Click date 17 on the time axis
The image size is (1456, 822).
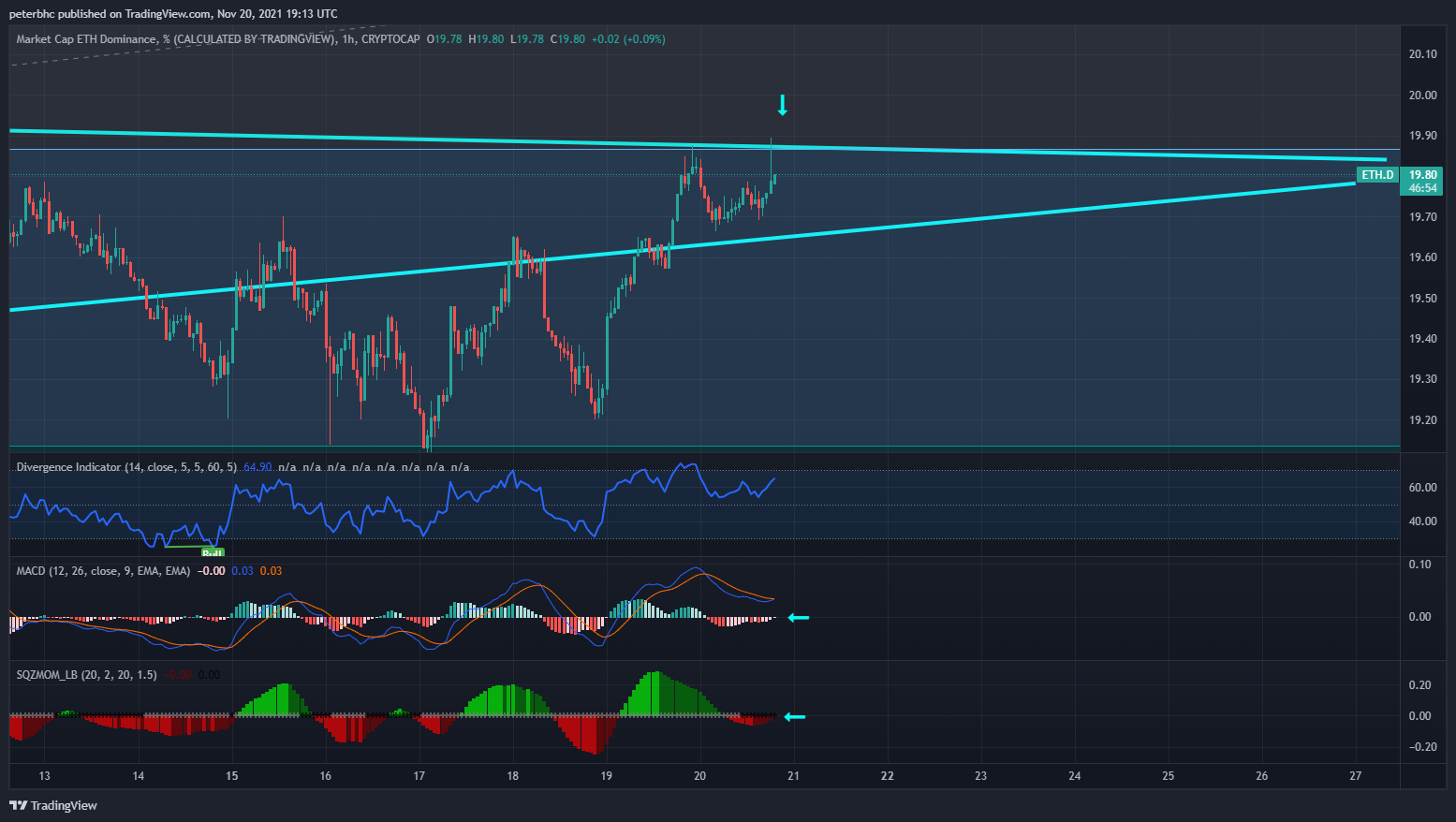click(419, 776)
